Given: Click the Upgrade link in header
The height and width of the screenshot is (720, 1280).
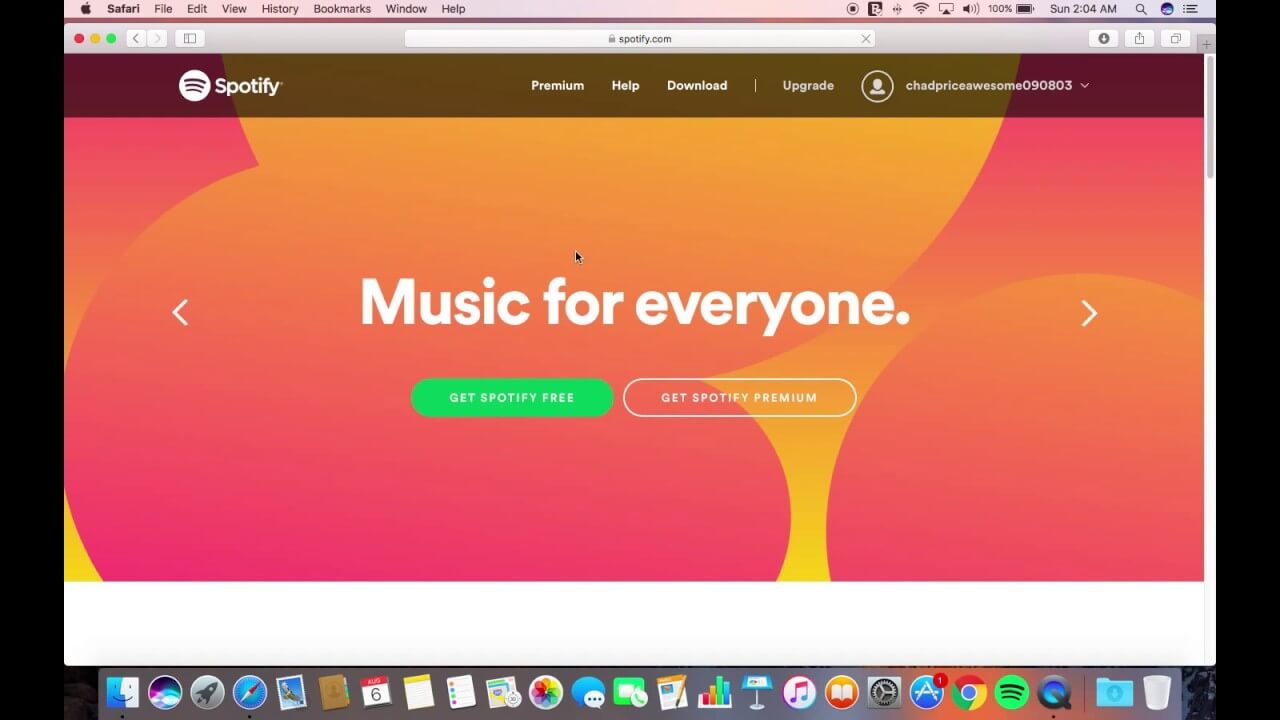Looking at the screenshot, I should [x=808, y=86].
